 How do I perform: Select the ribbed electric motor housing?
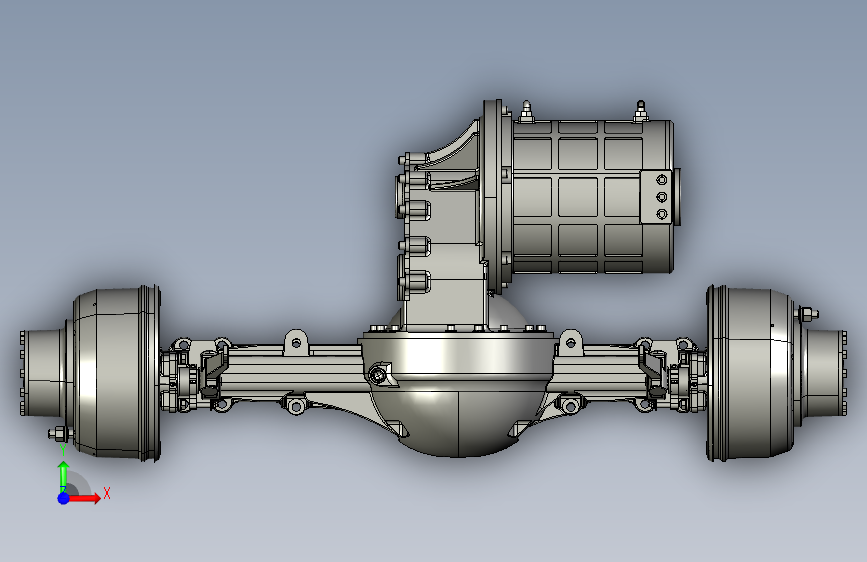[x=591, y=196]
